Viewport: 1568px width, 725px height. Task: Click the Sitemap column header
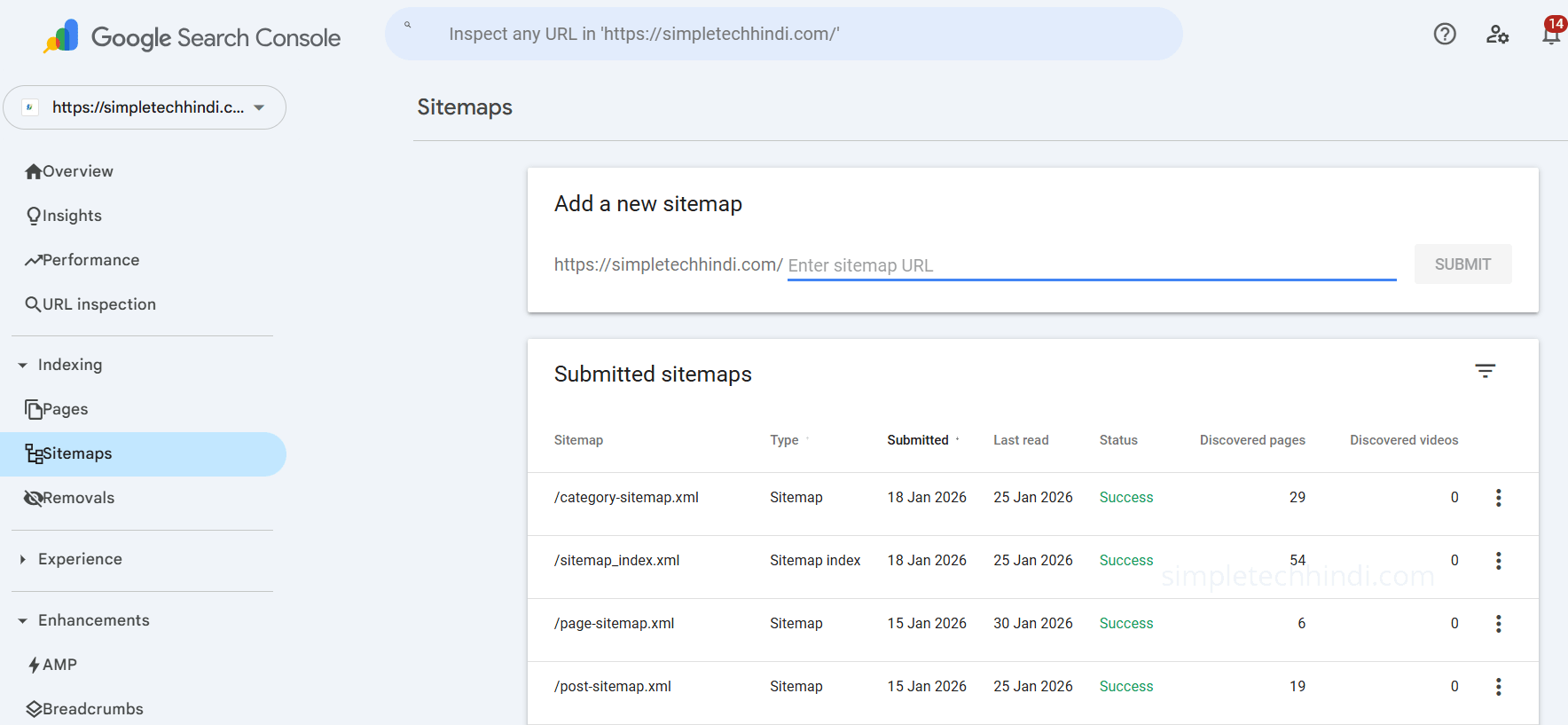coord(578,440)
